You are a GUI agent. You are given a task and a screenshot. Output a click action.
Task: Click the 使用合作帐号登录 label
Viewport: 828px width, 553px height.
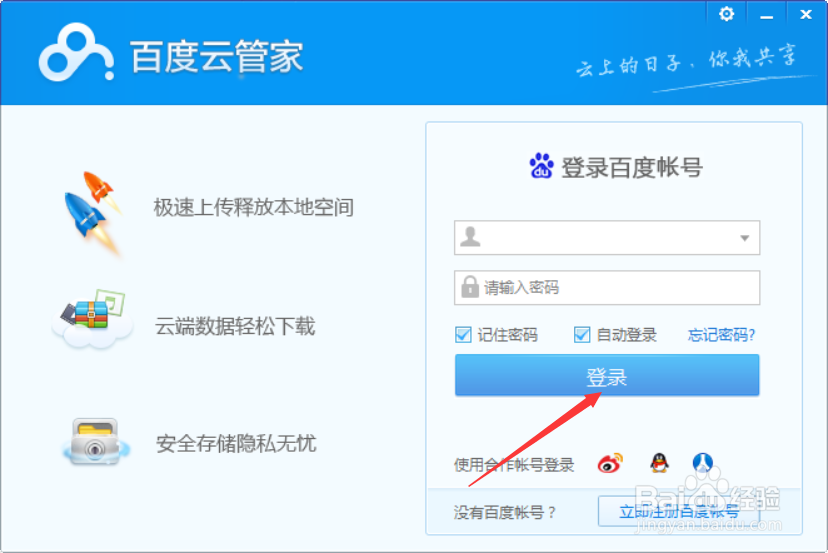click(x=514, y=465)
